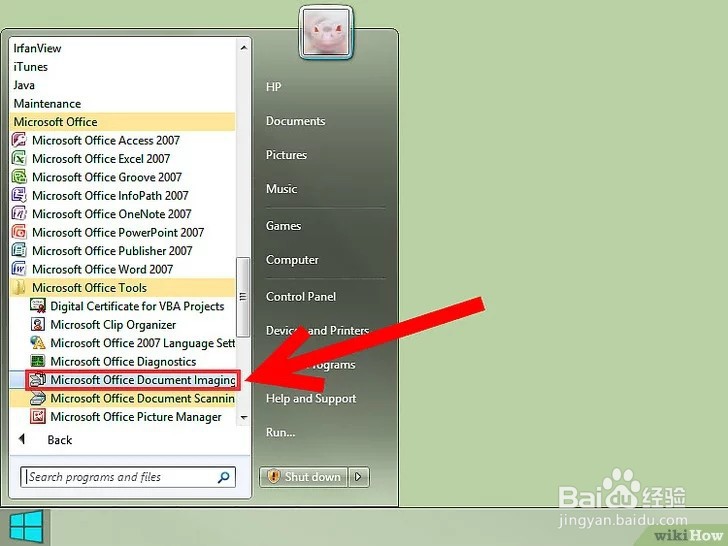The width and height of the screenshot is (728, 546).
Task: Click the InfoPath 2007 program icon
Action: click(19, 195)
